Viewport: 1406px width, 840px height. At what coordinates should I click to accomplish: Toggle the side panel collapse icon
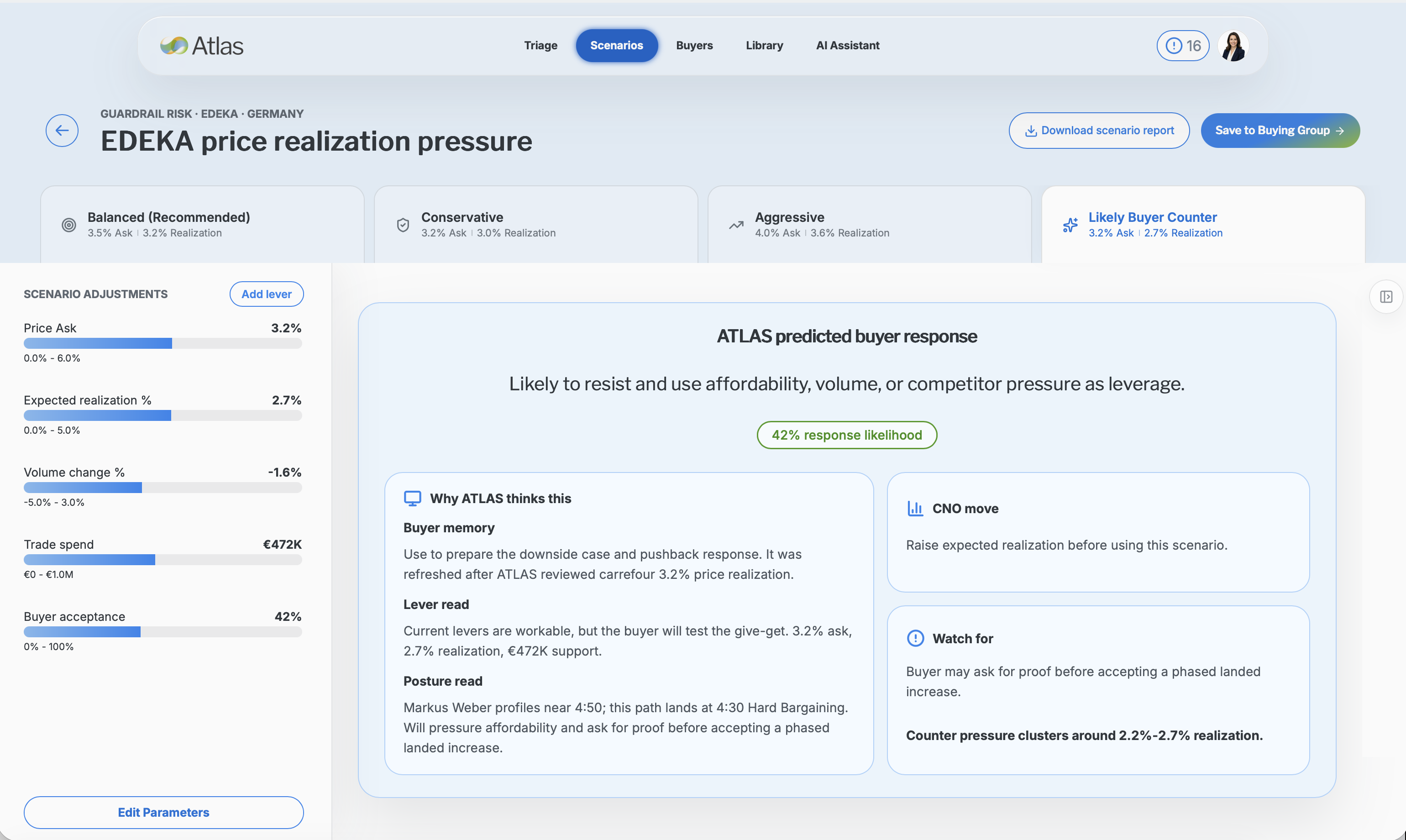[1386, 297]
